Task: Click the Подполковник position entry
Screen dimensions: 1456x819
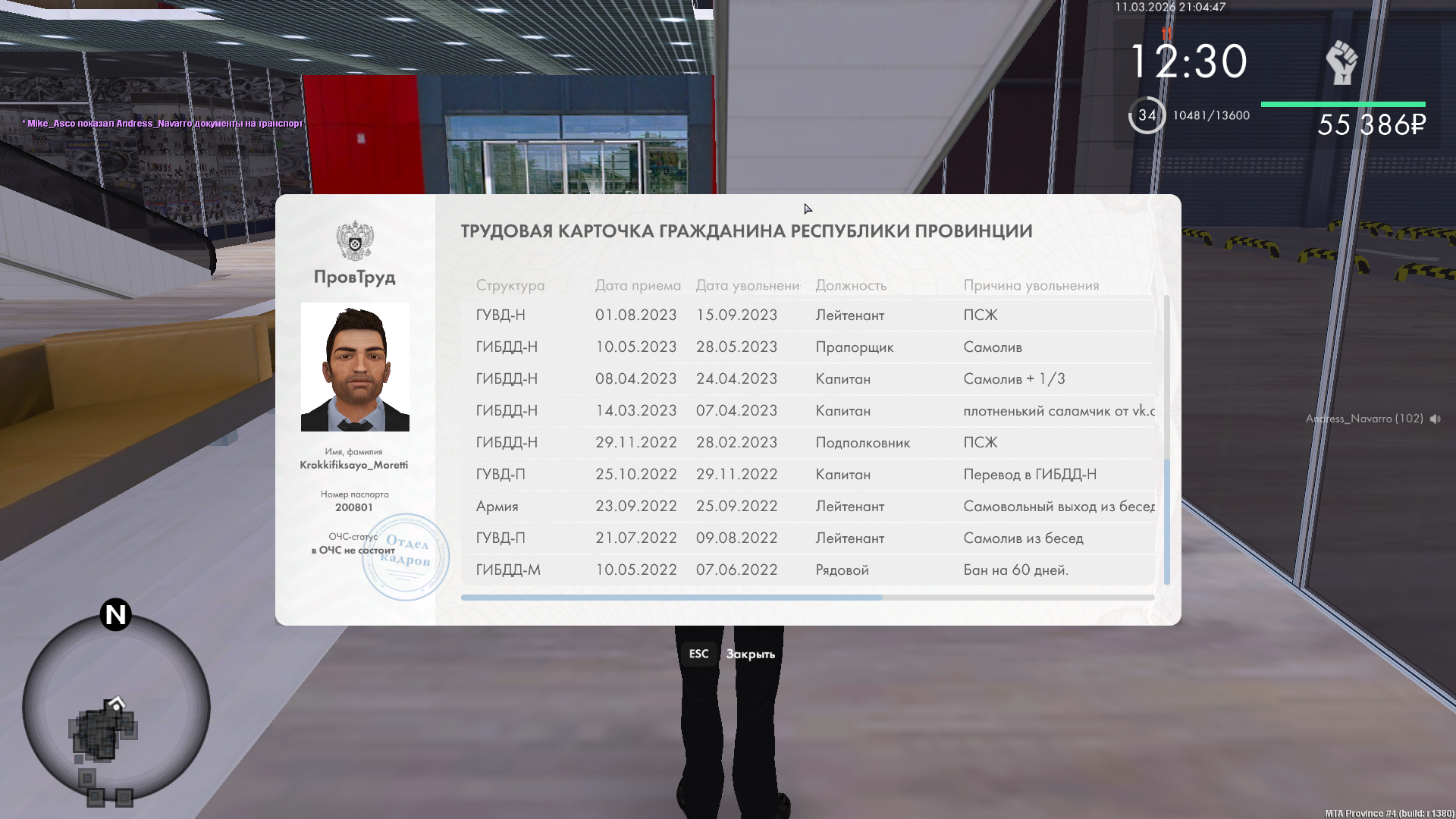Action: pyautogui.click(x=862, y=442)
